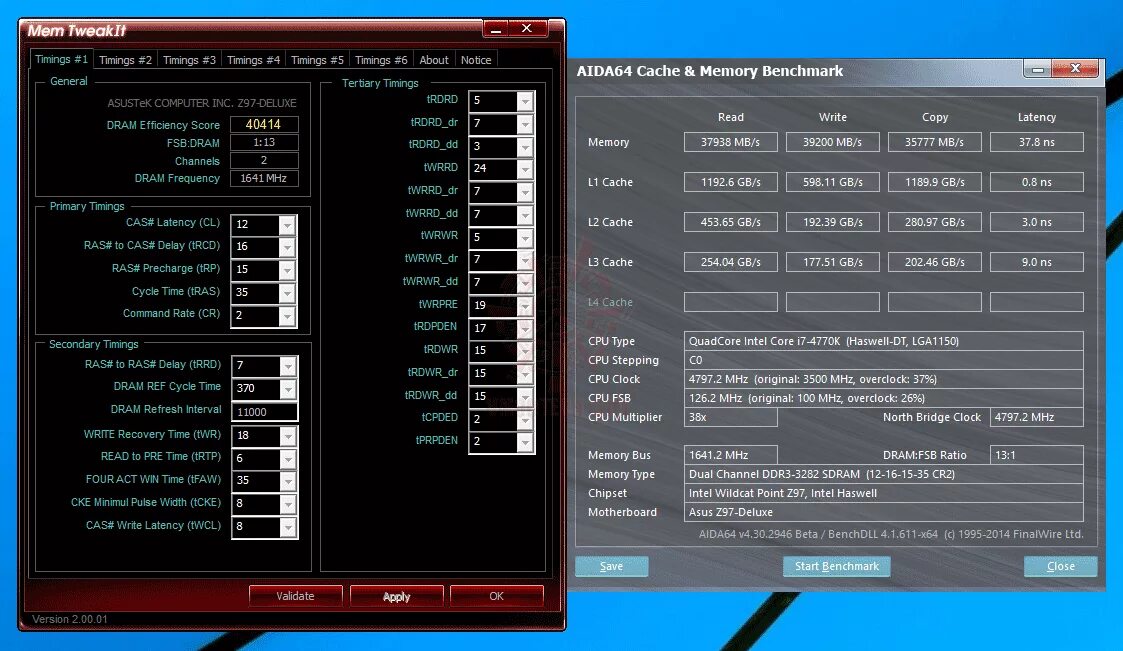
Task: Switch to the Notice tab
Action: point(476,60)
